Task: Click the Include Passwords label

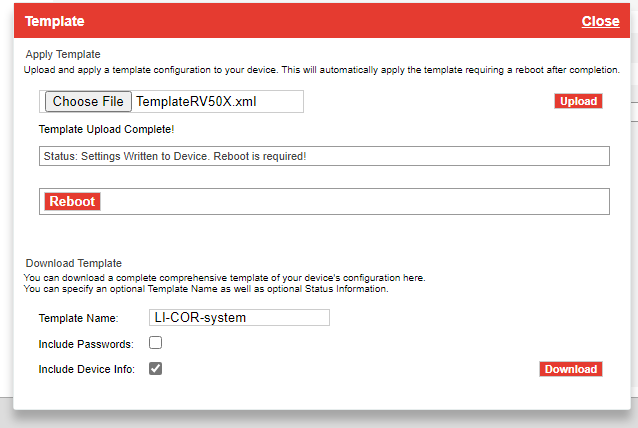Action: (85, 344)
